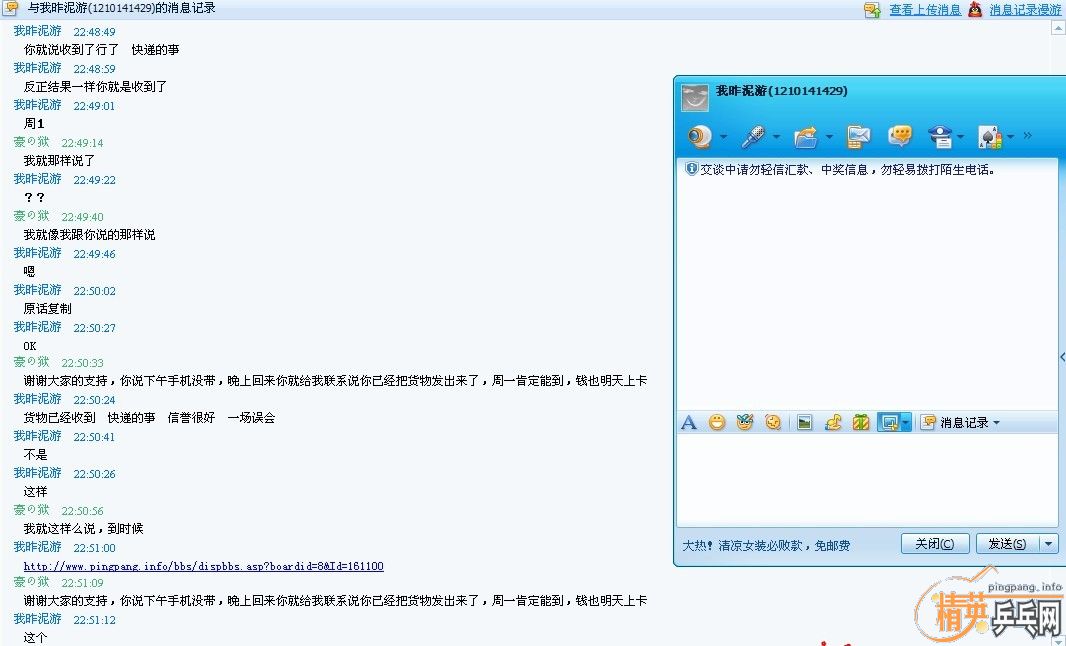The height and width of the screenshot is (646, 1066).
Task: Start a video call with webcam icon
Action: 699,137
